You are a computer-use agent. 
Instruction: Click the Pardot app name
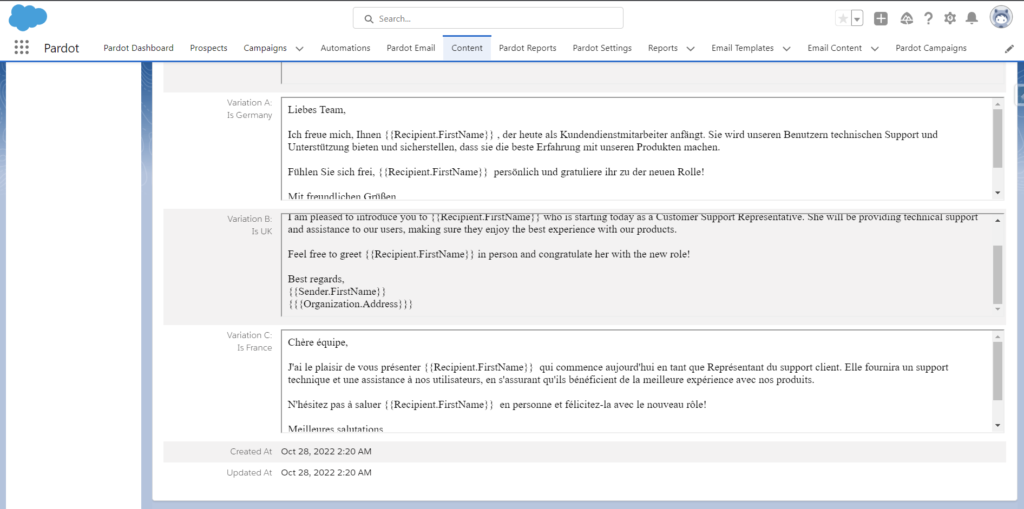[61, 48]
